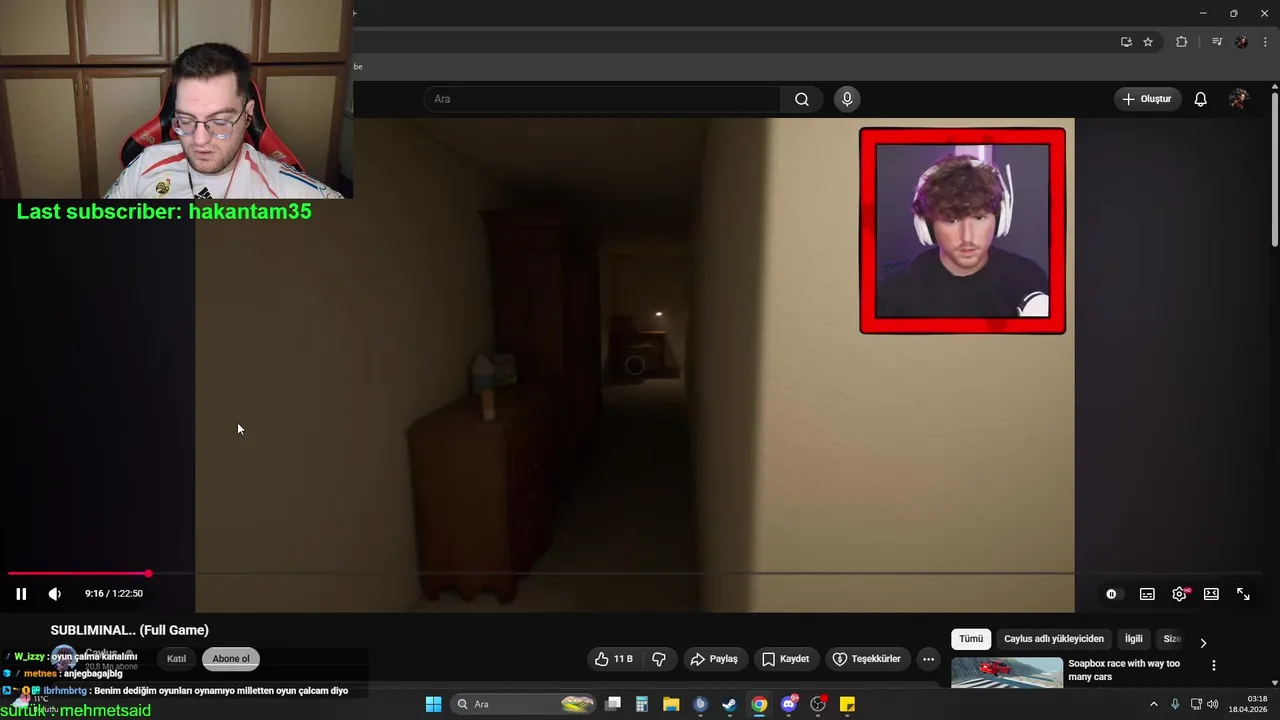Toggle the subtitles (CC) button
This screenshot has height=720, width=1280.
pyautogui.click(x=1147, y=594)
